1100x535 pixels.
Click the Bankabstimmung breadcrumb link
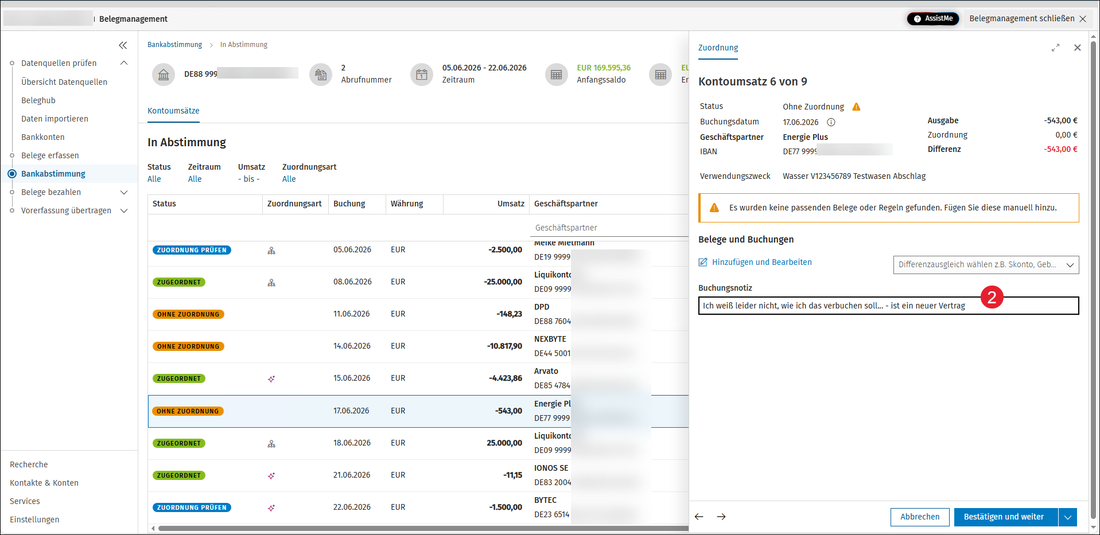pos(175,44)
